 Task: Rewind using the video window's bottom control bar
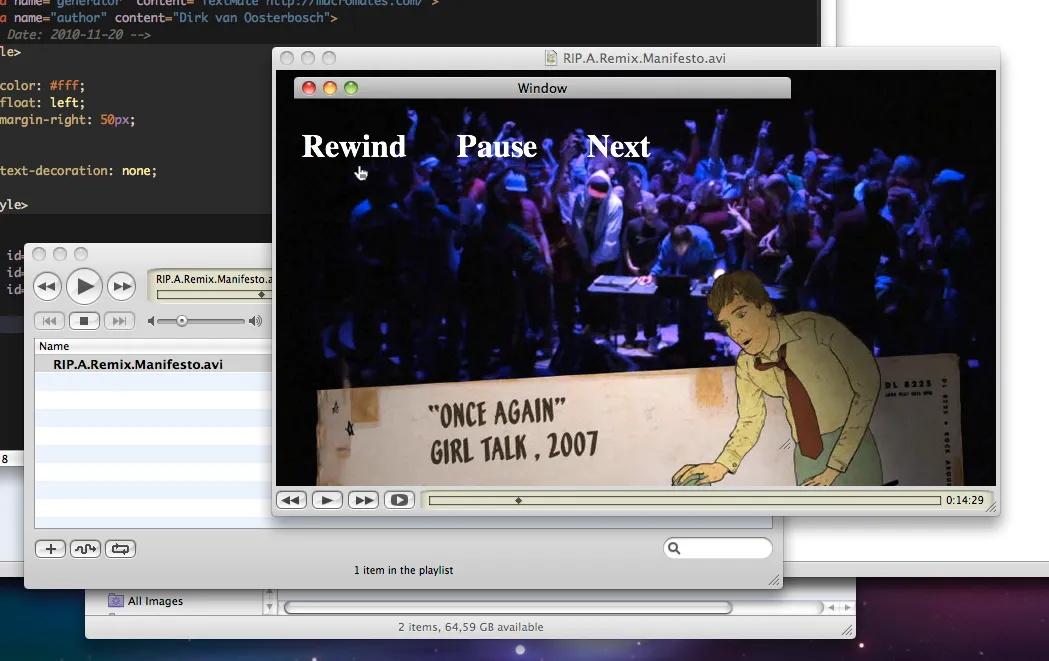coord(292,500)
